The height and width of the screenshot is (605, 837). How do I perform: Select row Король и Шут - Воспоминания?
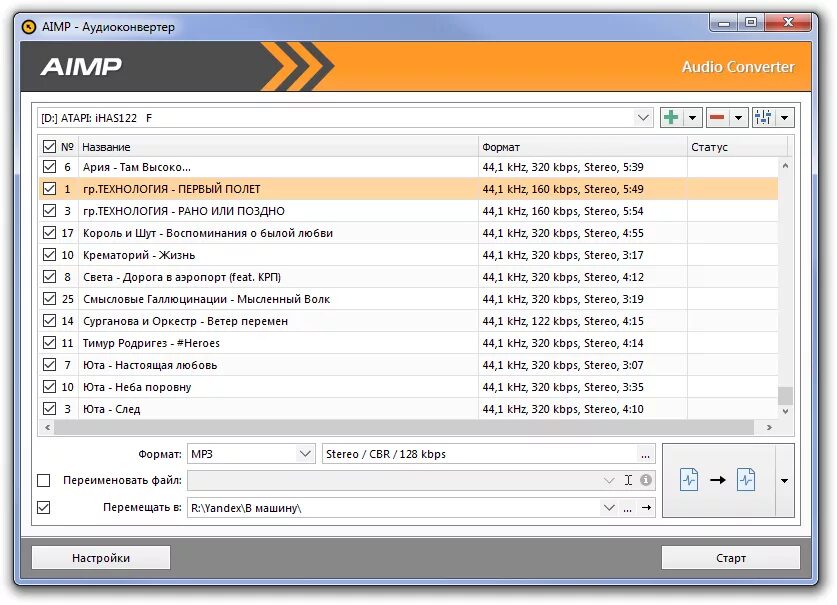408,233
